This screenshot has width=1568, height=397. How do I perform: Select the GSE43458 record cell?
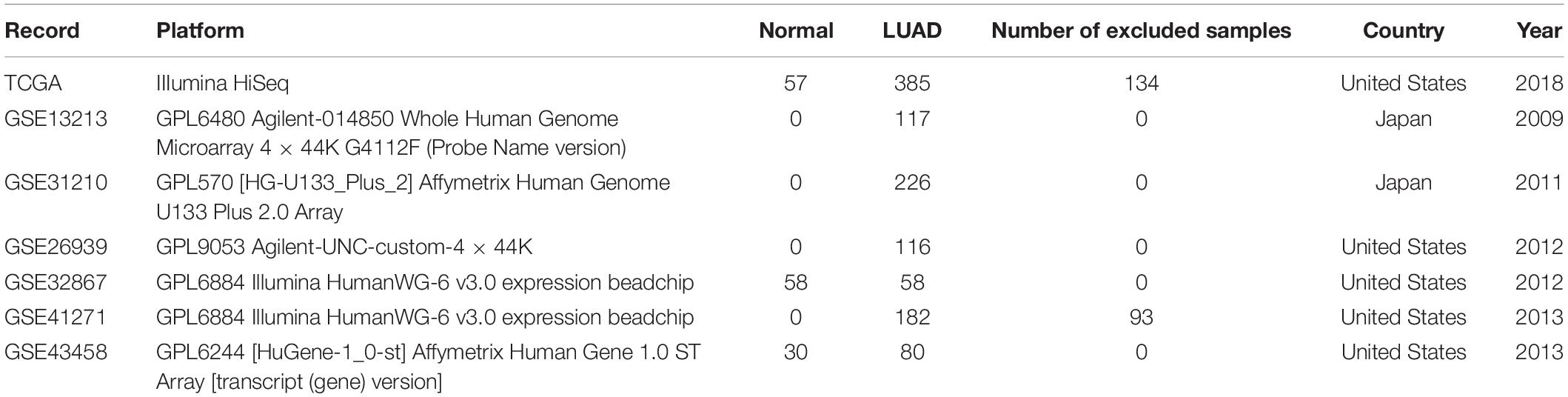pos(56,352)
